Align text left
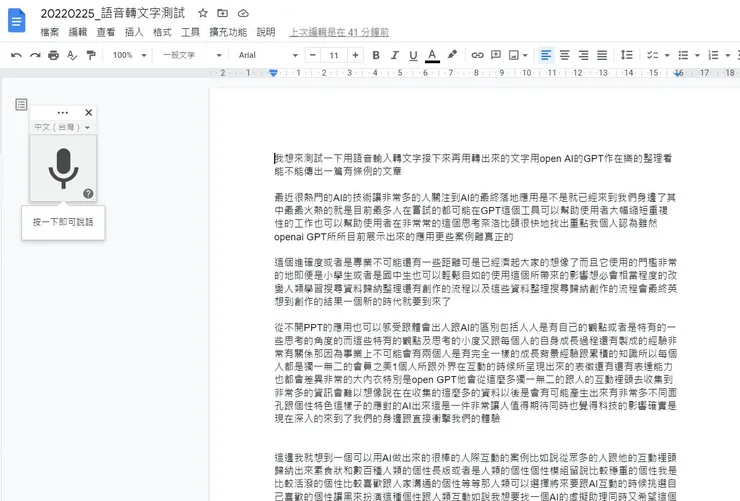Screen dimensions: 740x501 546,55
